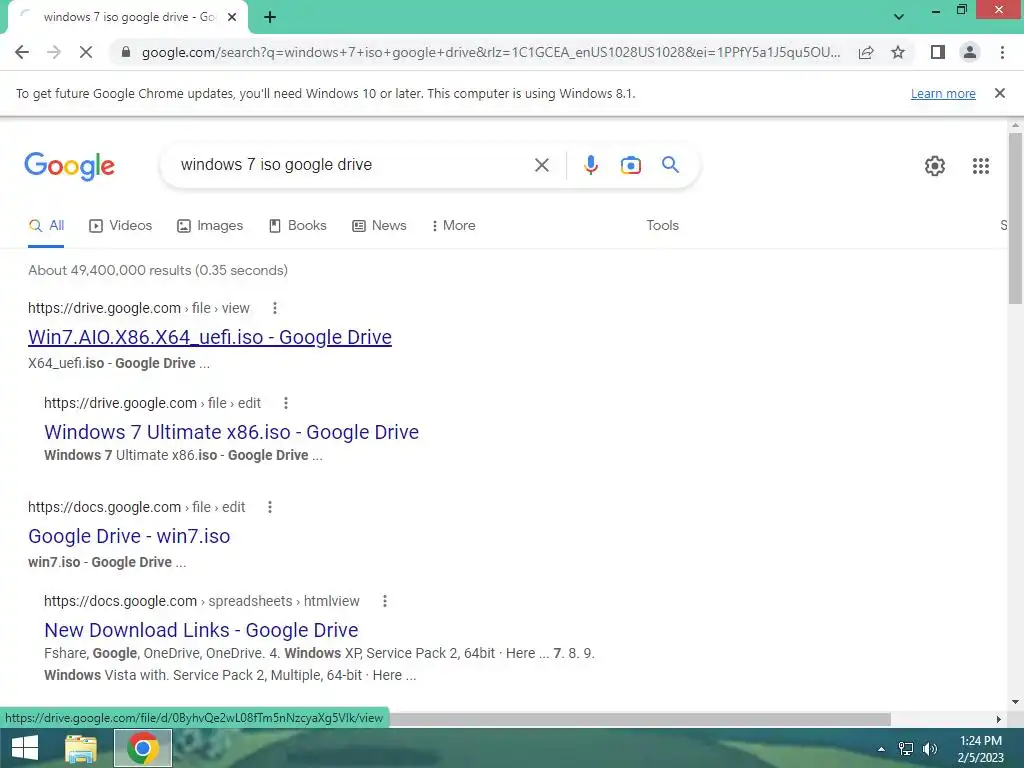
Task: Open options for Win7.AIO result
Action: (x=275, y=308)
